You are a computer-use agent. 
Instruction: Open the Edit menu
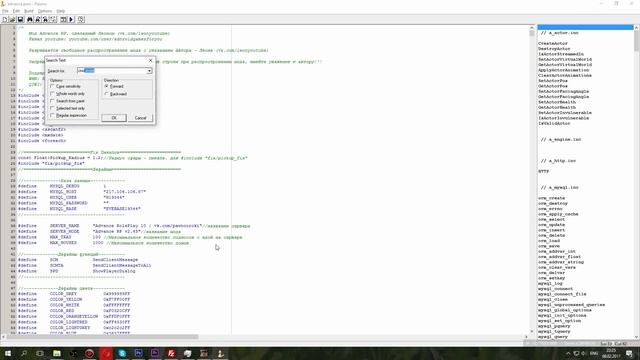click(16, 11)
